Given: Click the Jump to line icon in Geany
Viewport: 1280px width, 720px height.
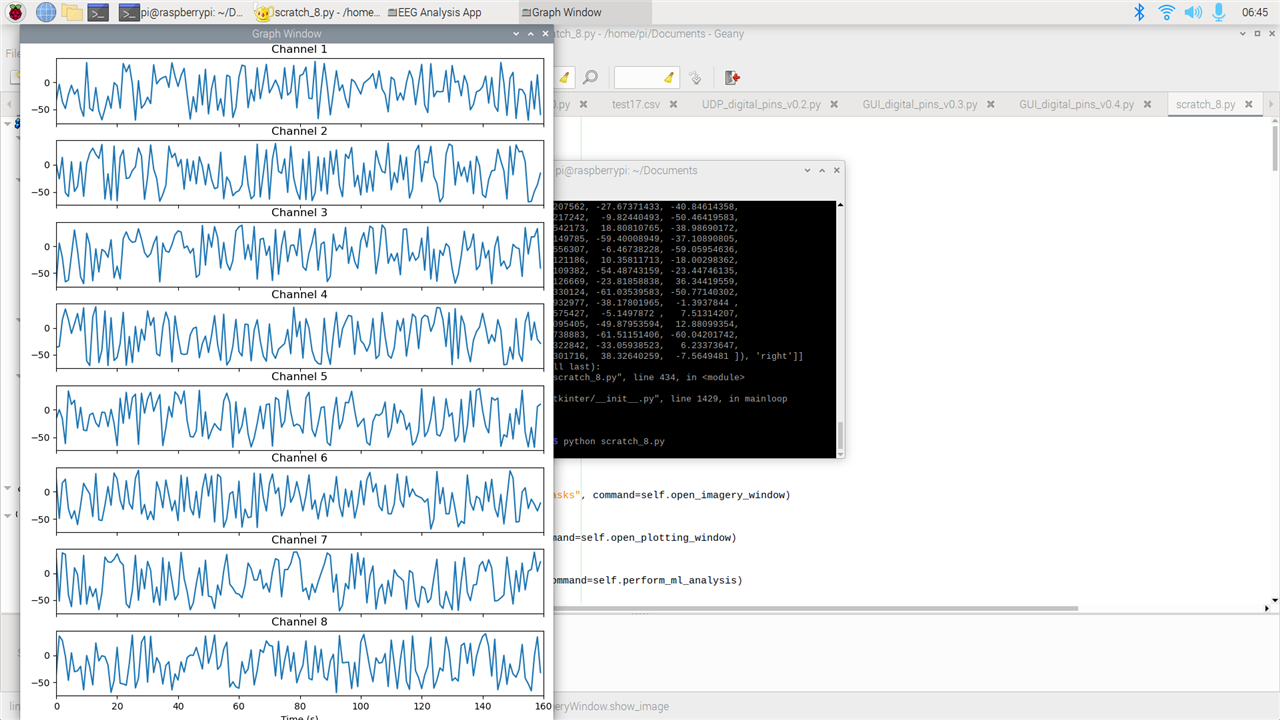Looking at the screenshot, I should 696,77.
